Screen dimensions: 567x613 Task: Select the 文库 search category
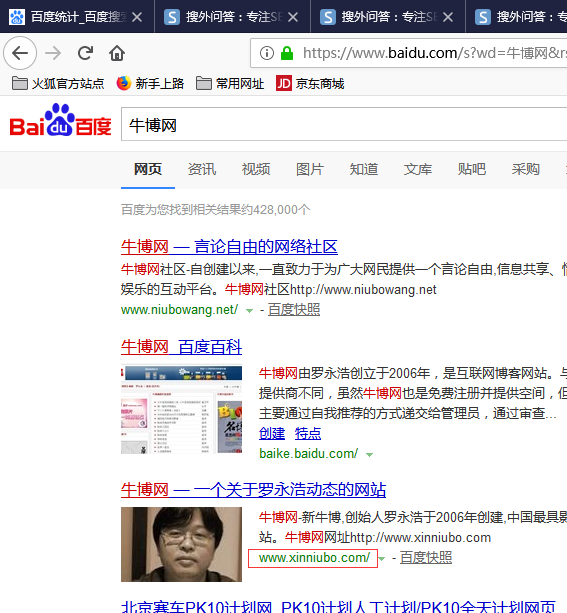[x=418, y=169]
